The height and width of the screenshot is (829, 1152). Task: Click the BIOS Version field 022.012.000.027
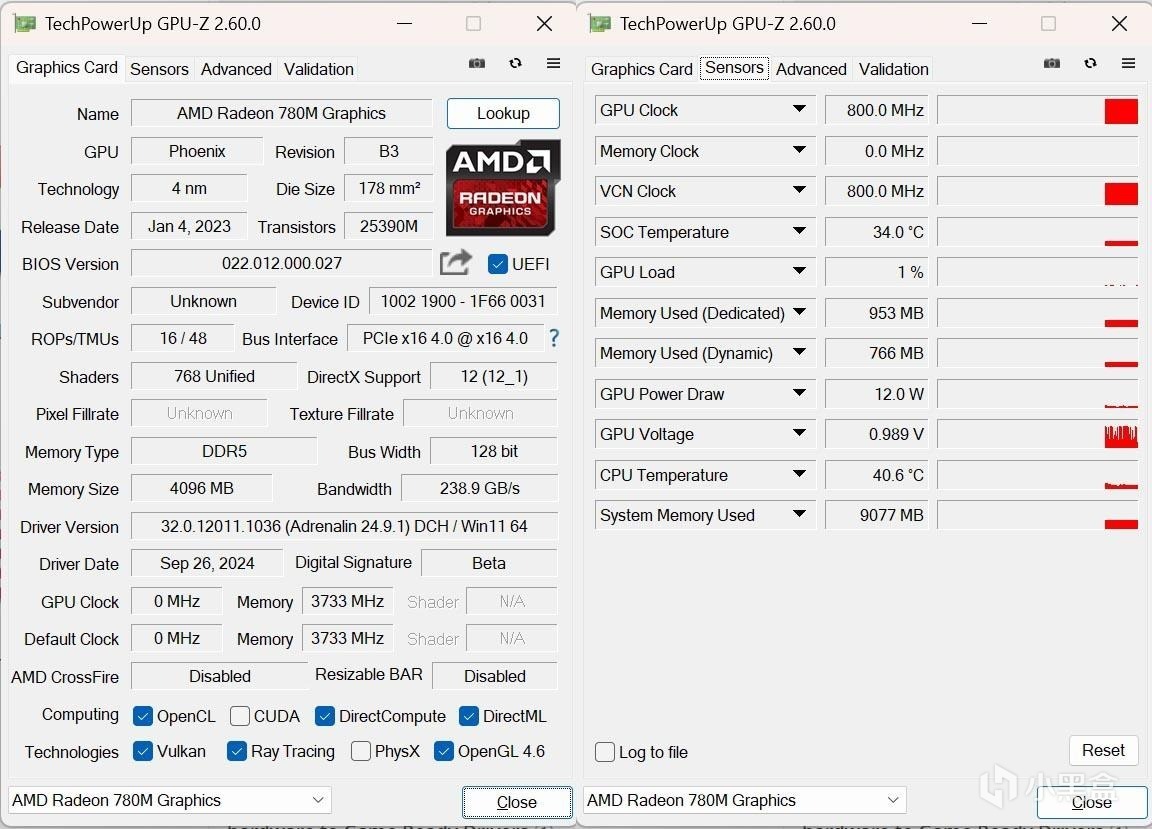coord(281,263)
